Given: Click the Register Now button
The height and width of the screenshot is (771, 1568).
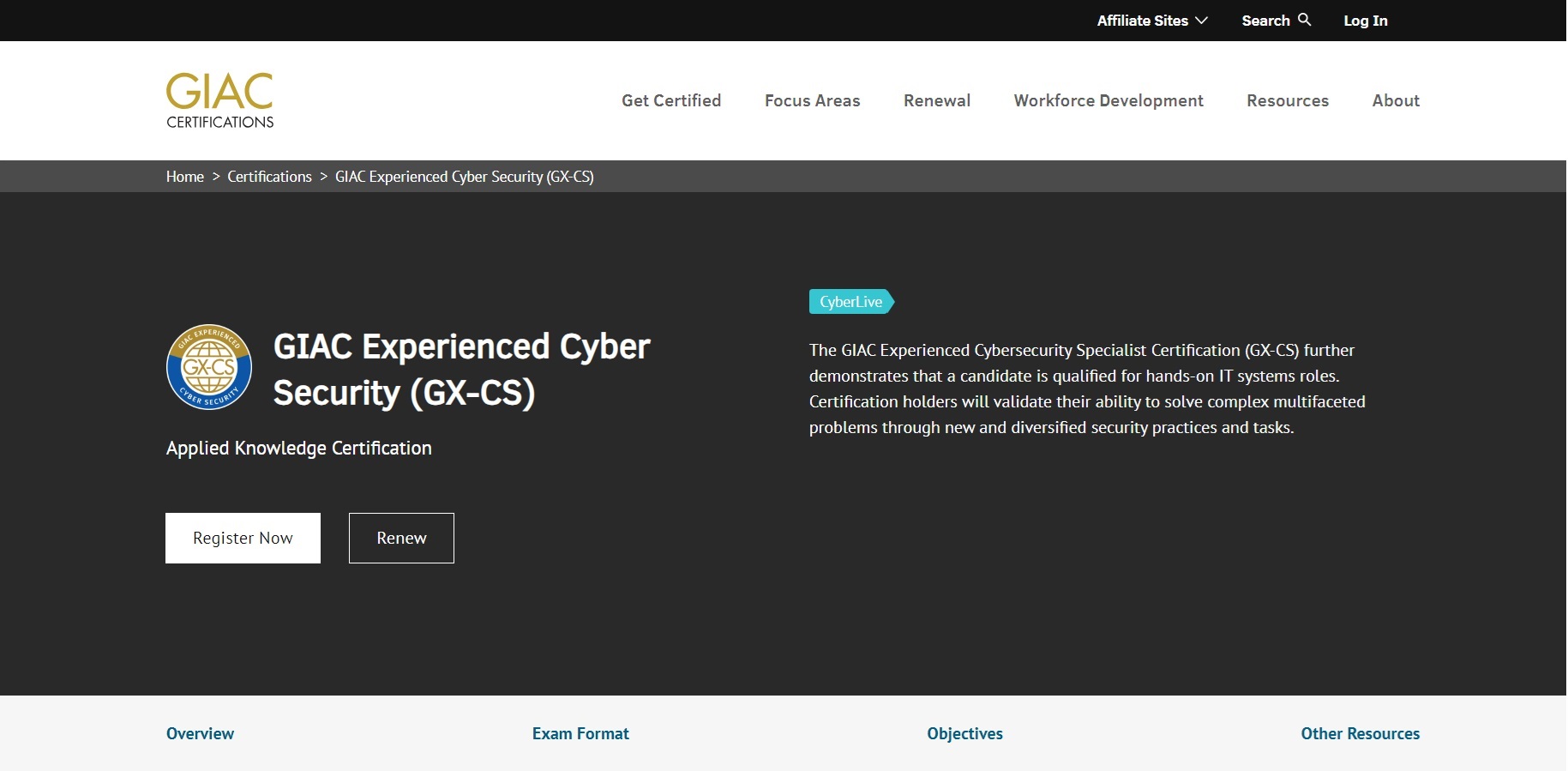Looking at the screenshot, I should tap(243, 538).
